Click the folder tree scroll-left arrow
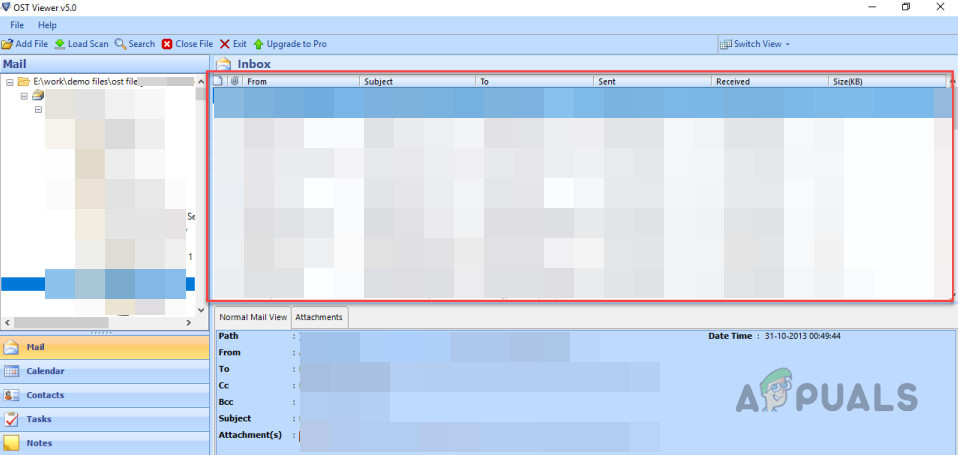The width and height of the screenshot is (958, 455). (6, 322)
